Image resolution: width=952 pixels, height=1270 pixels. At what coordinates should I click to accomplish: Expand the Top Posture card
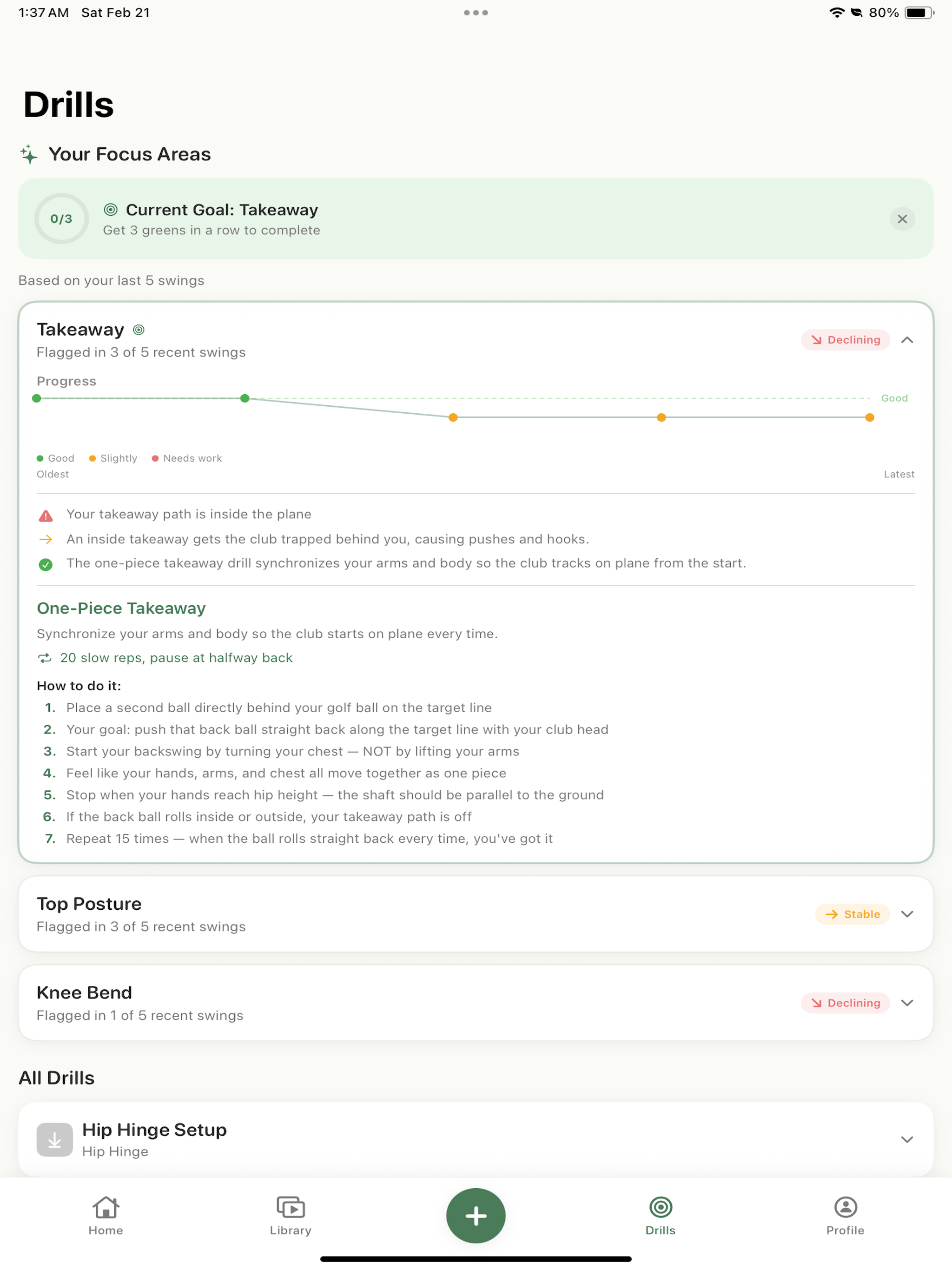[906, 913]
